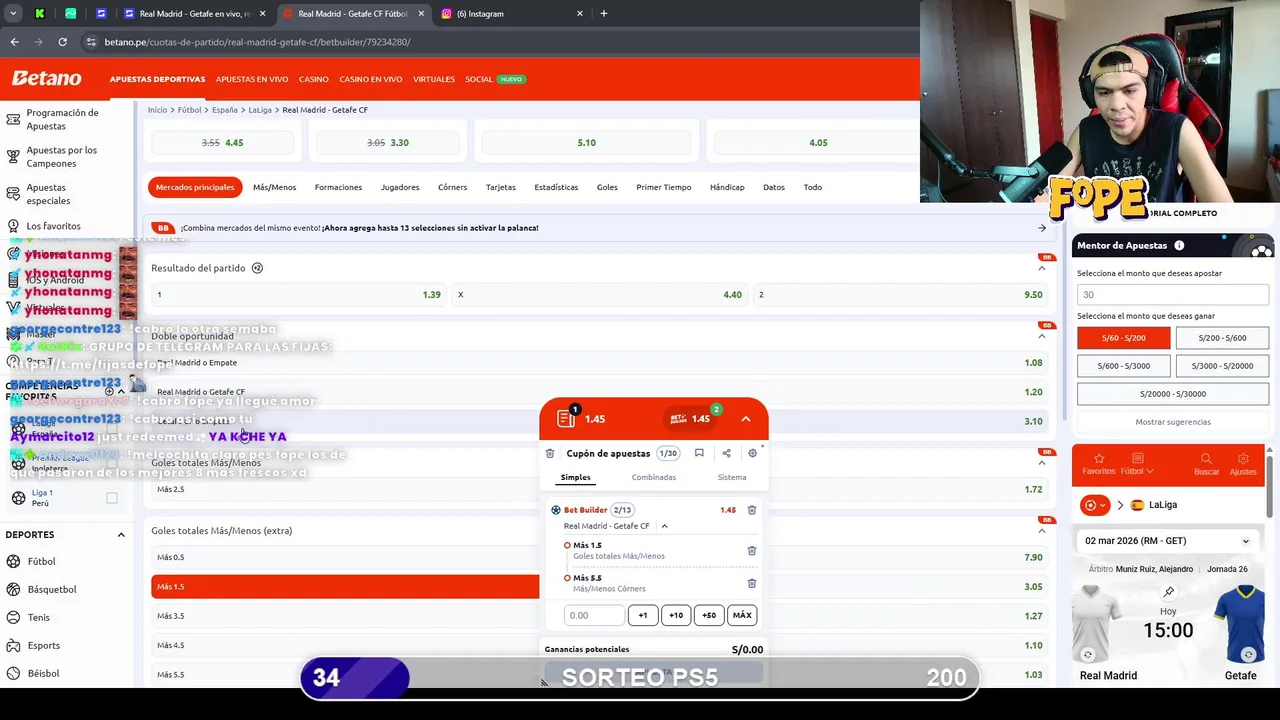
Task: Go to LaLiga breadcrumb link
Action: 260,110
